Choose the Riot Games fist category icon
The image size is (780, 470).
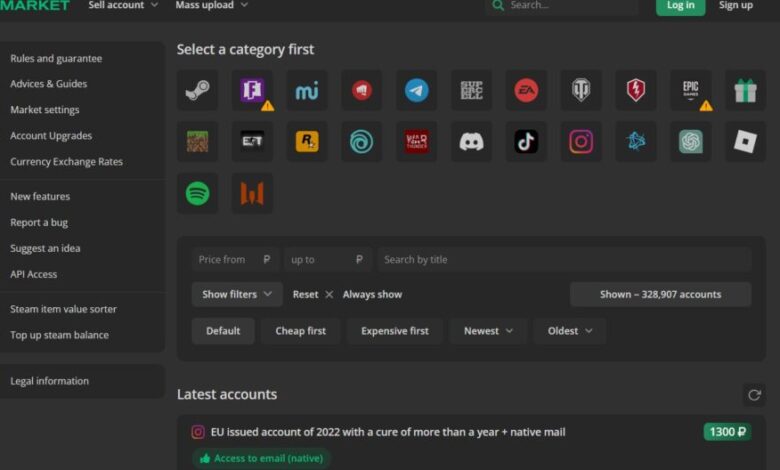(362, 91)
